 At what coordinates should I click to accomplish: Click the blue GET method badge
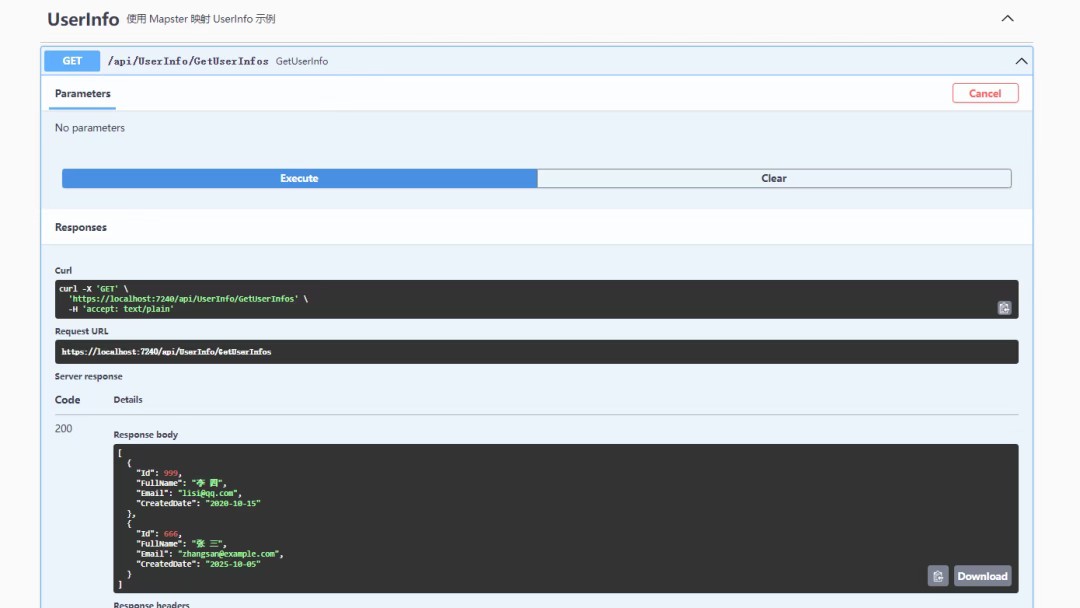point(73,61)
